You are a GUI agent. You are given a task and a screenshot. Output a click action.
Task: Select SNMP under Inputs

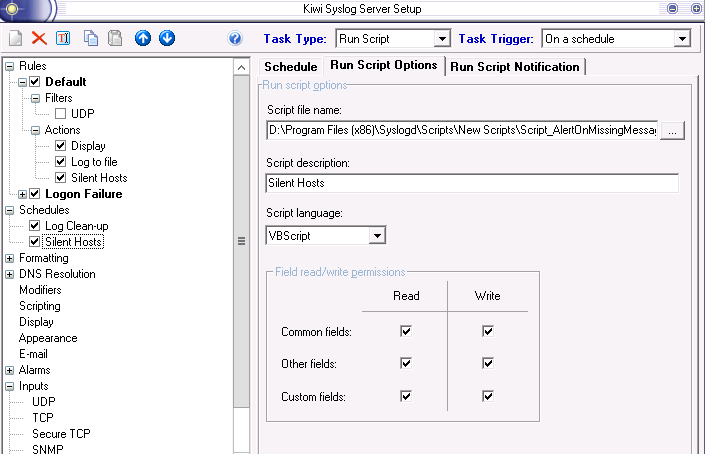(x=48, y=449)
